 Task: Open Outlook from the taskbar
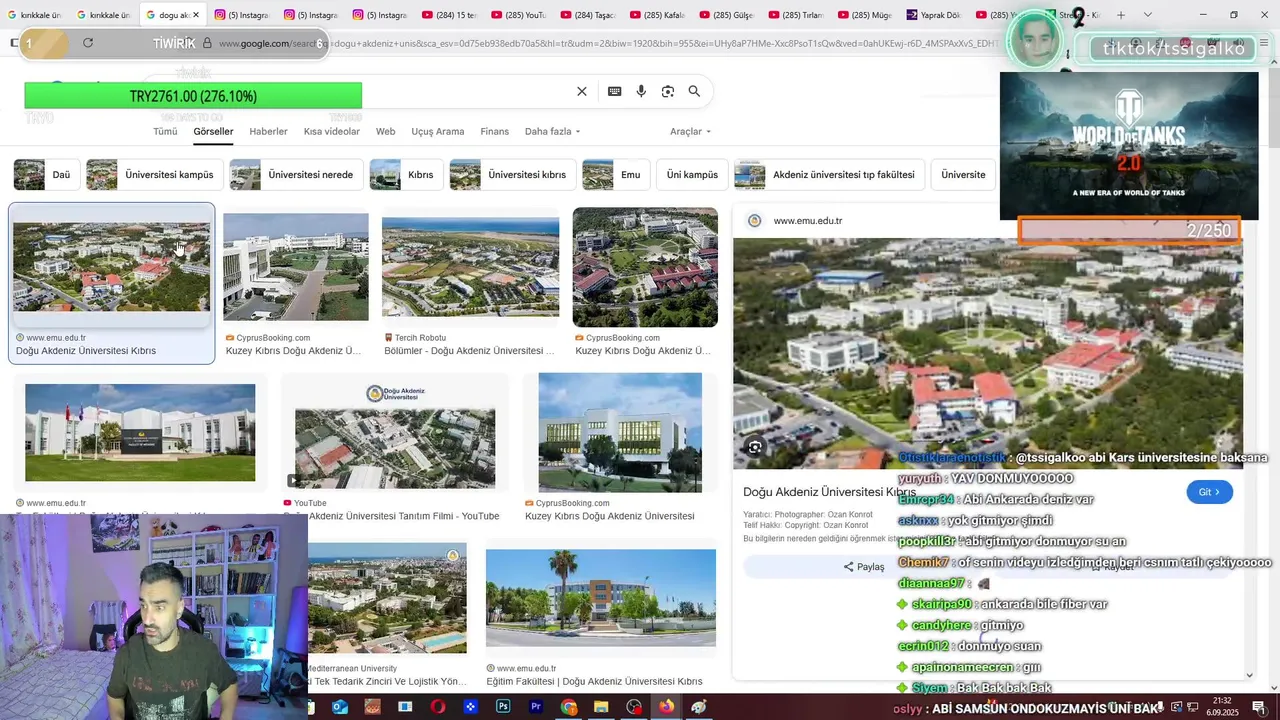[x=340, y=707]
